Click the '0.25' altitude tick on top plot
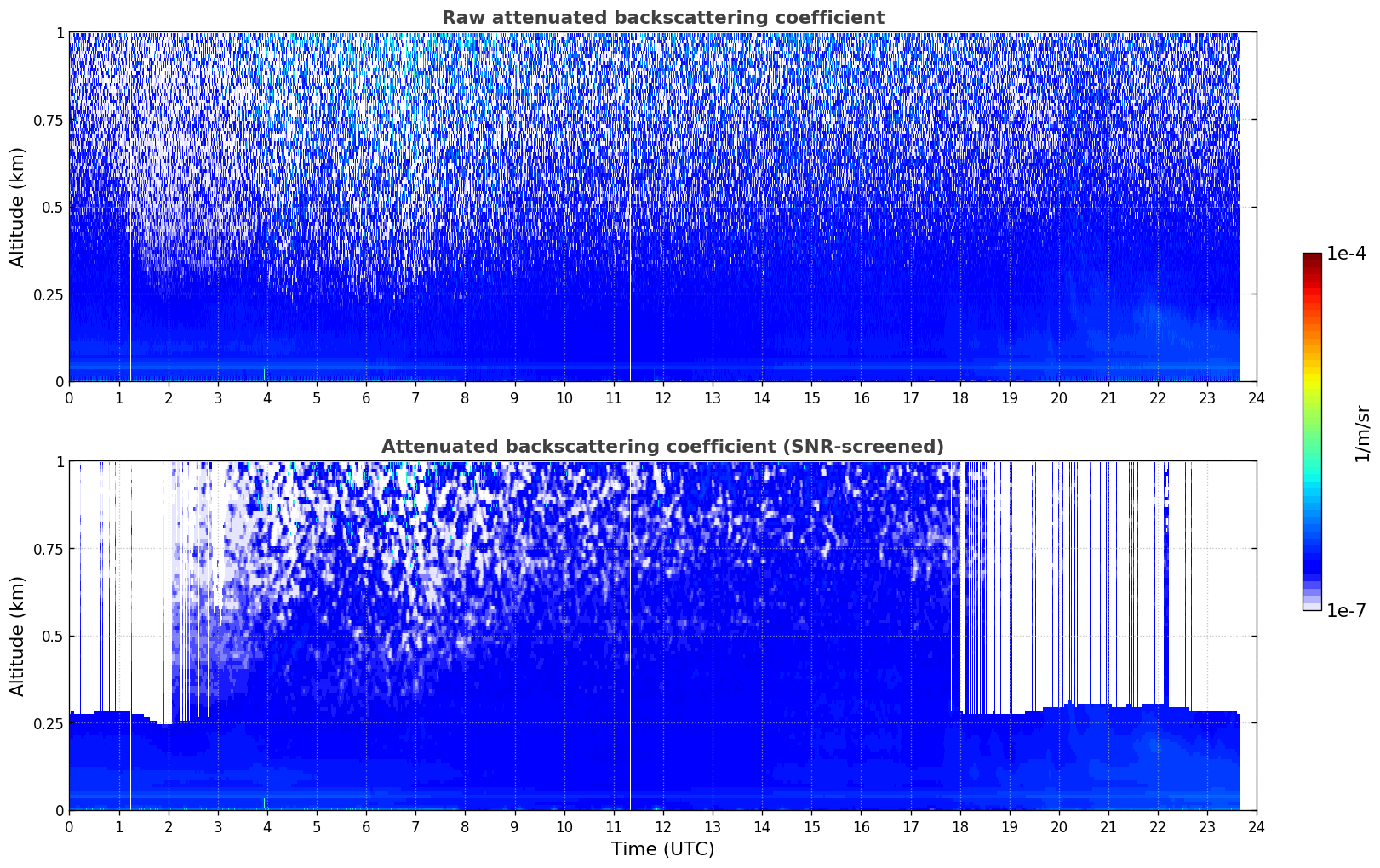This screenshot has height=868, width=1380. pyautogui.click(x=49, y=294)
